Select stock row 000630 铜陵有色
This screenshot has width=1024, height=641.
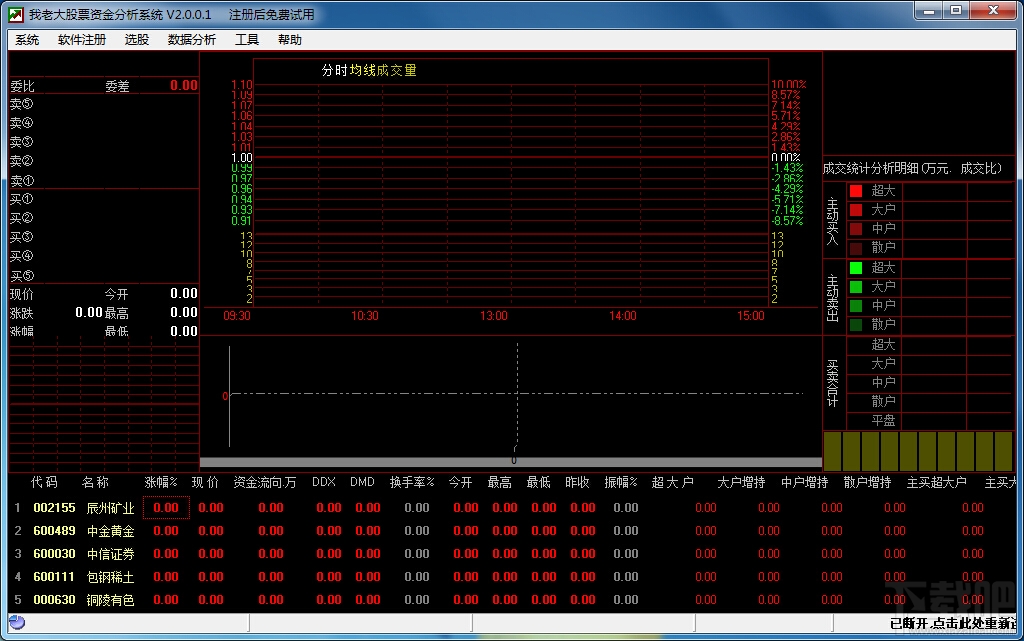[x=512, y=599]
